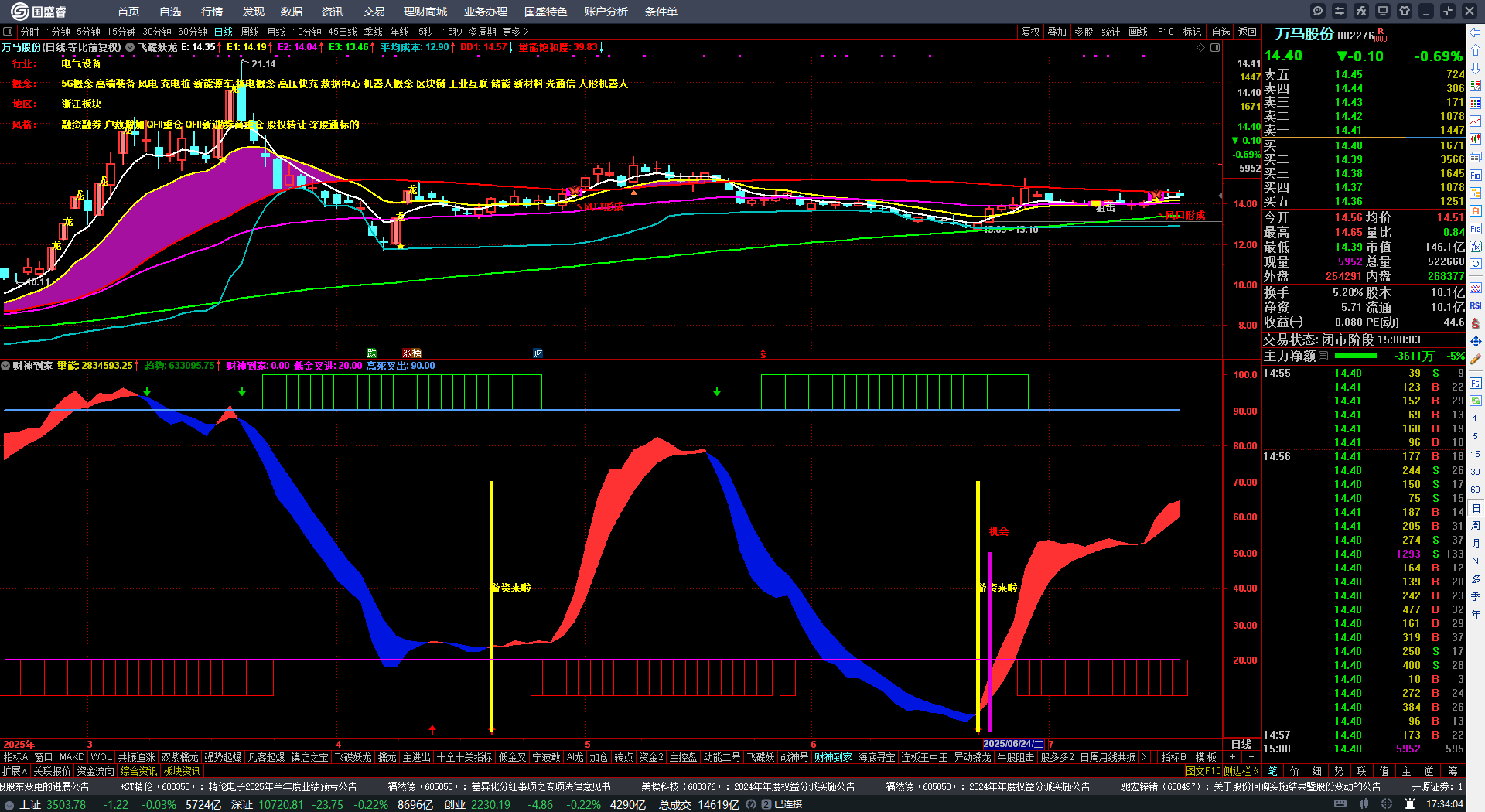Open the 多股 multi-stock dropdown
Viewport: 1485px width, 812px height.
pos(1084,32)
